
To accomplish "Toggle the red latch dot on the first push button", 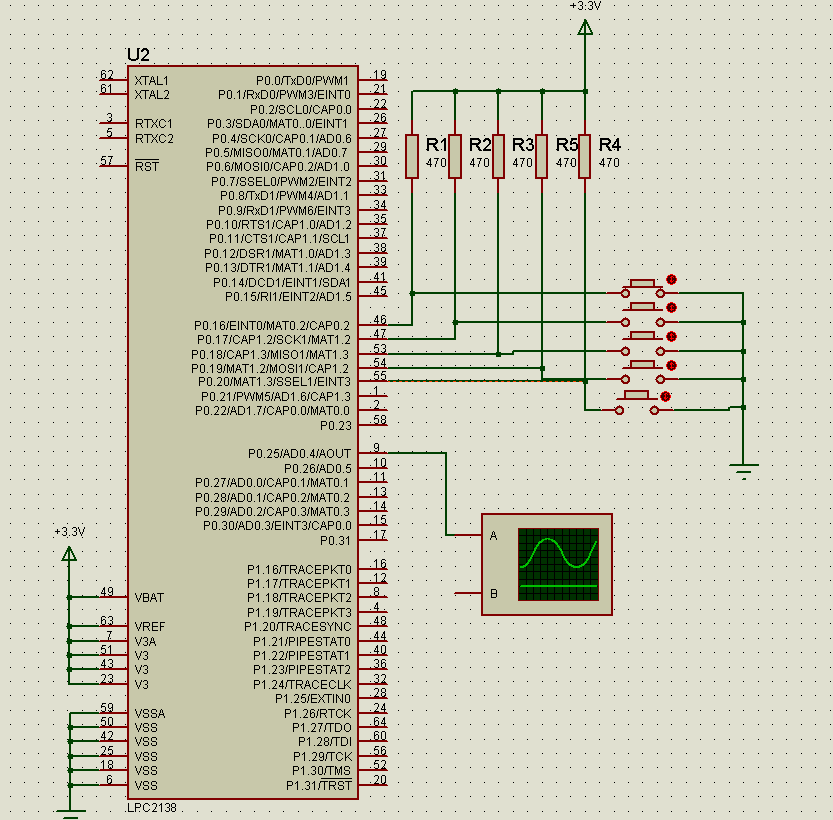I will 672,279.
